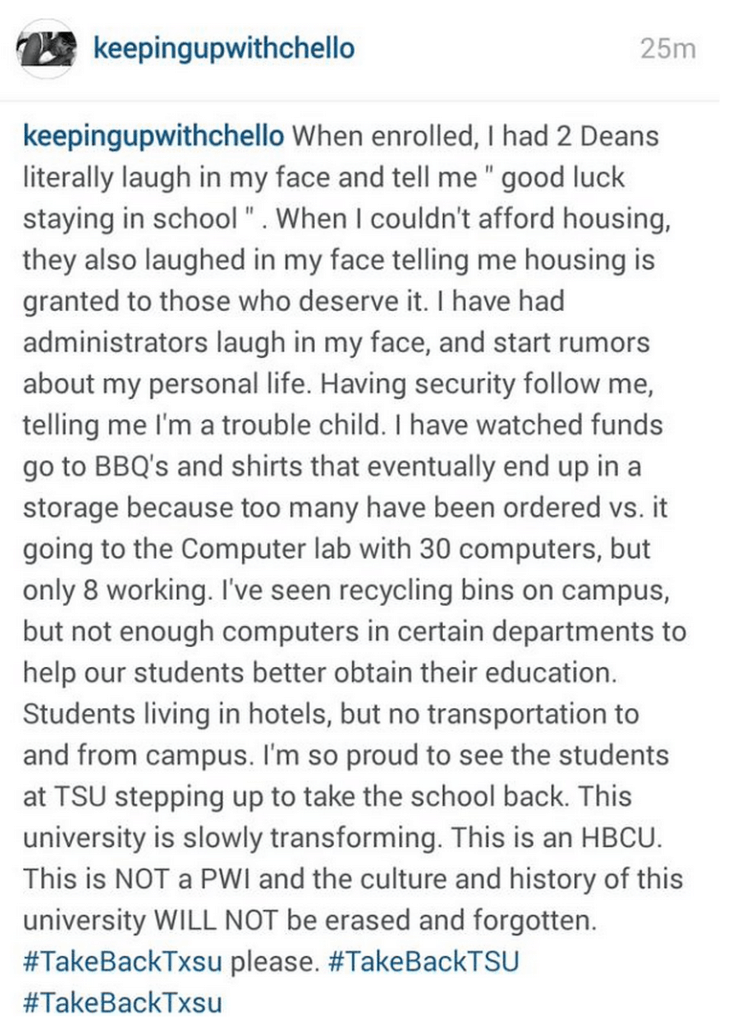
Task: Click the 25m post timestamp
Action: pos(668,49)
